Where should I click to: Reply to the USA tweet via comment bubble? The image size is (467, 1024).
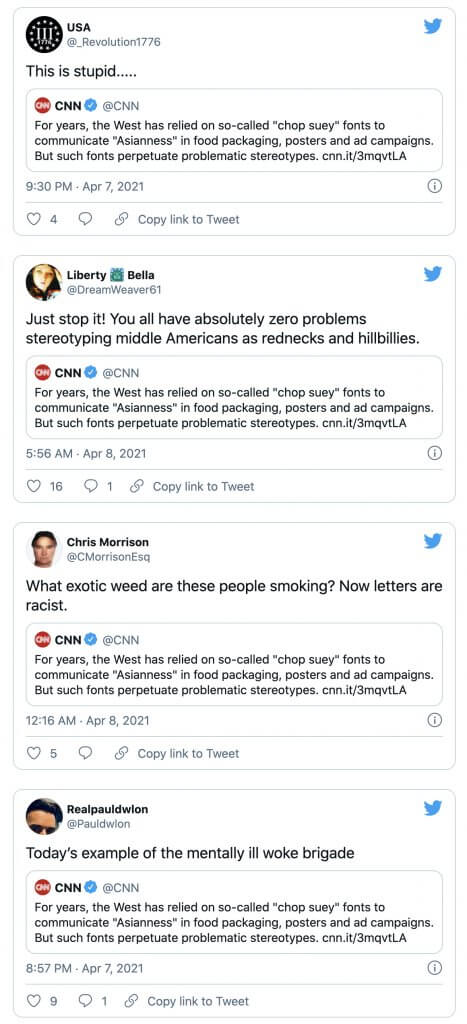tap(86, 219)
